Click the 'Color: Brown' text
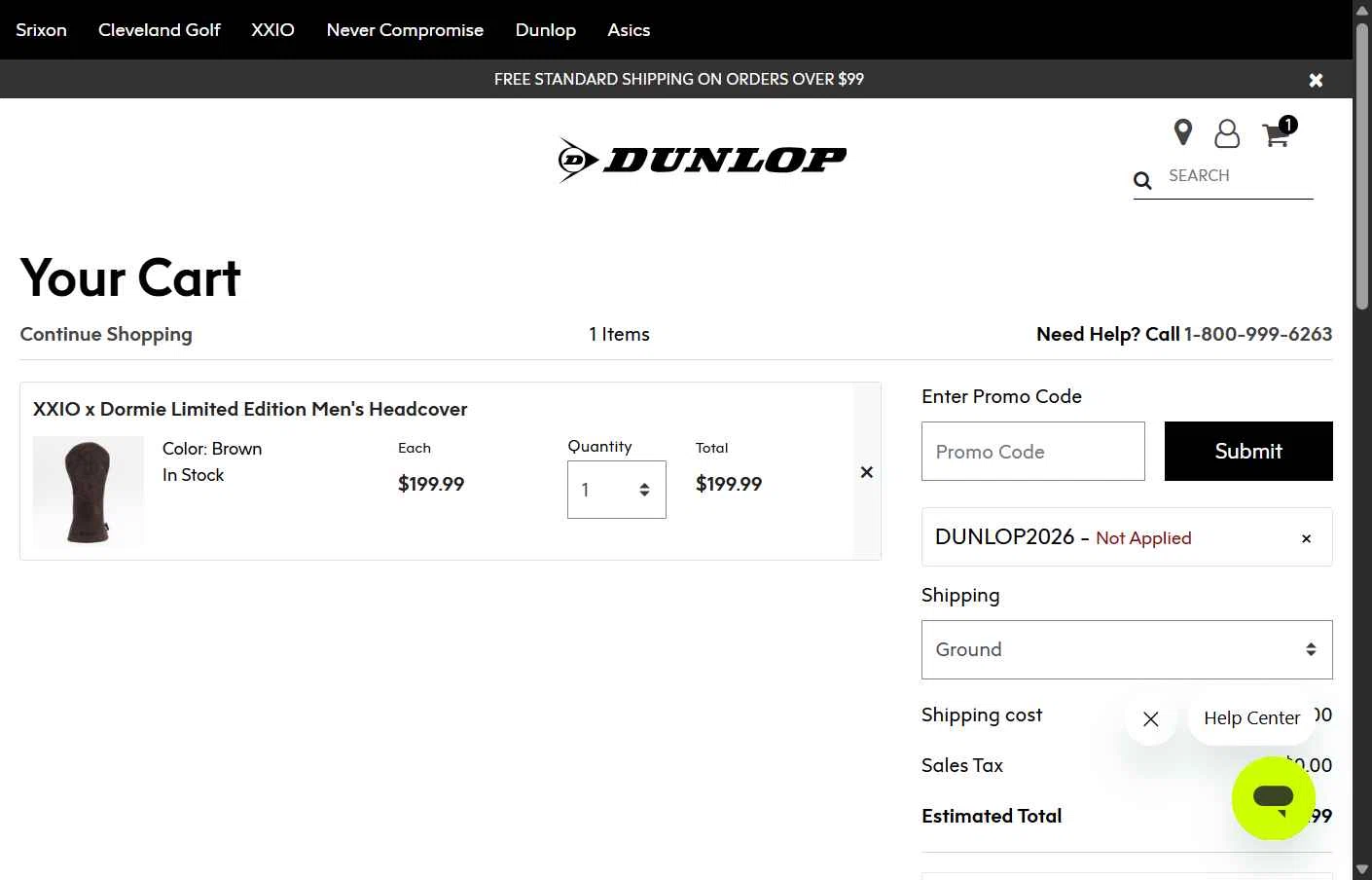This screenshot has height=880, width=1372. click(212, 449)
